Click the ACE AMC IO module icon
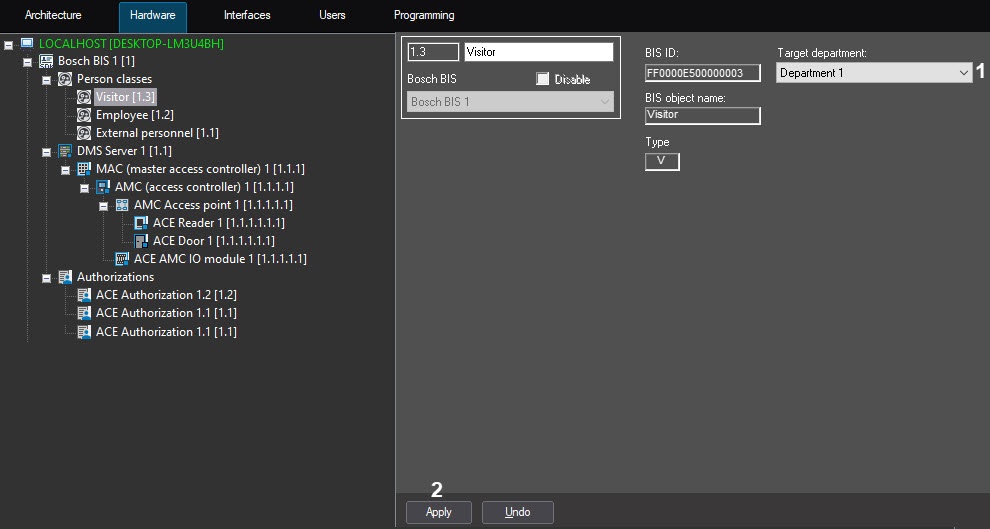Image resolution: width=990 pixels, height=529 pixels. tap(122, 259)
